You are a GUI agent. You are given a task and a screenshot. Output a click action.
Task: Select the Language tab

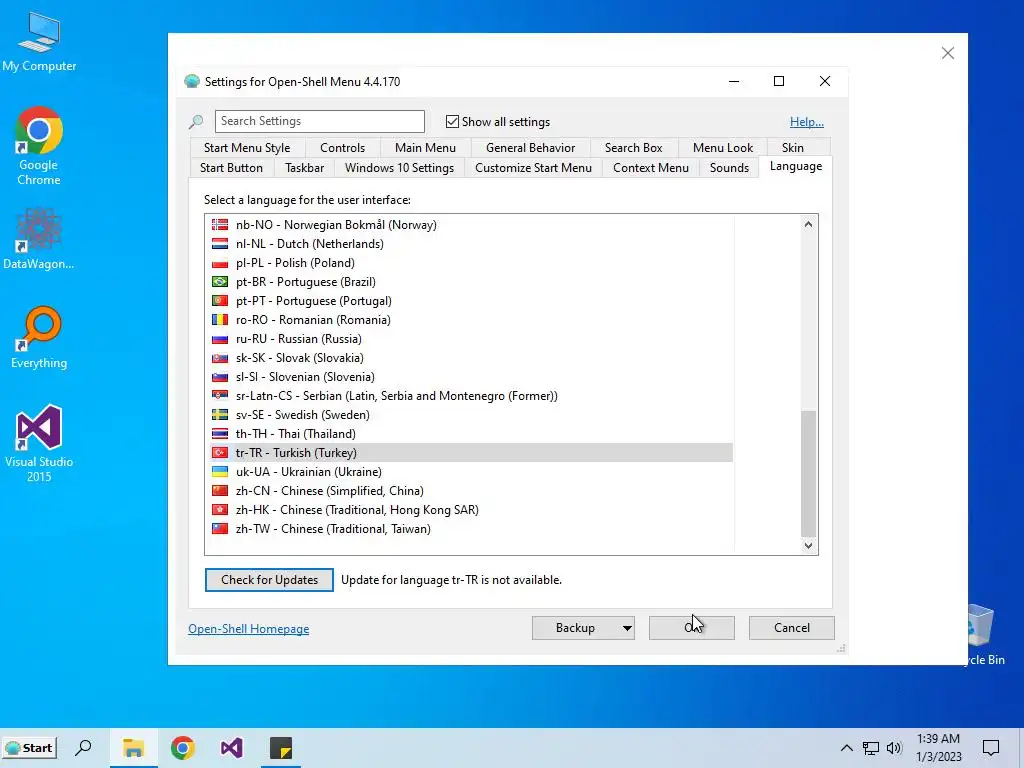pyautogui.click(x=795, y=166)
